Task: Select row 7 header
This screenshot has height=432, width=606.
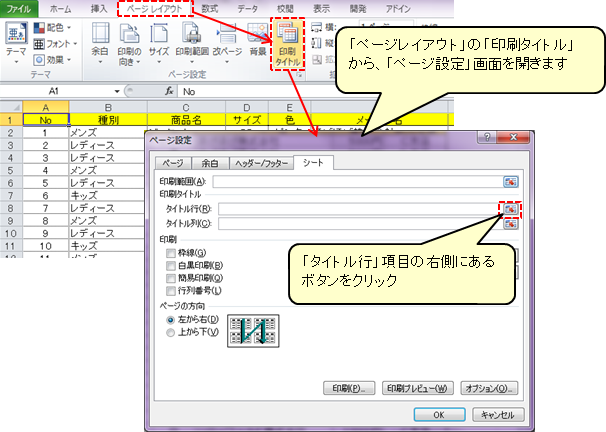Action: pyautogui.click(x=11, y=196)
